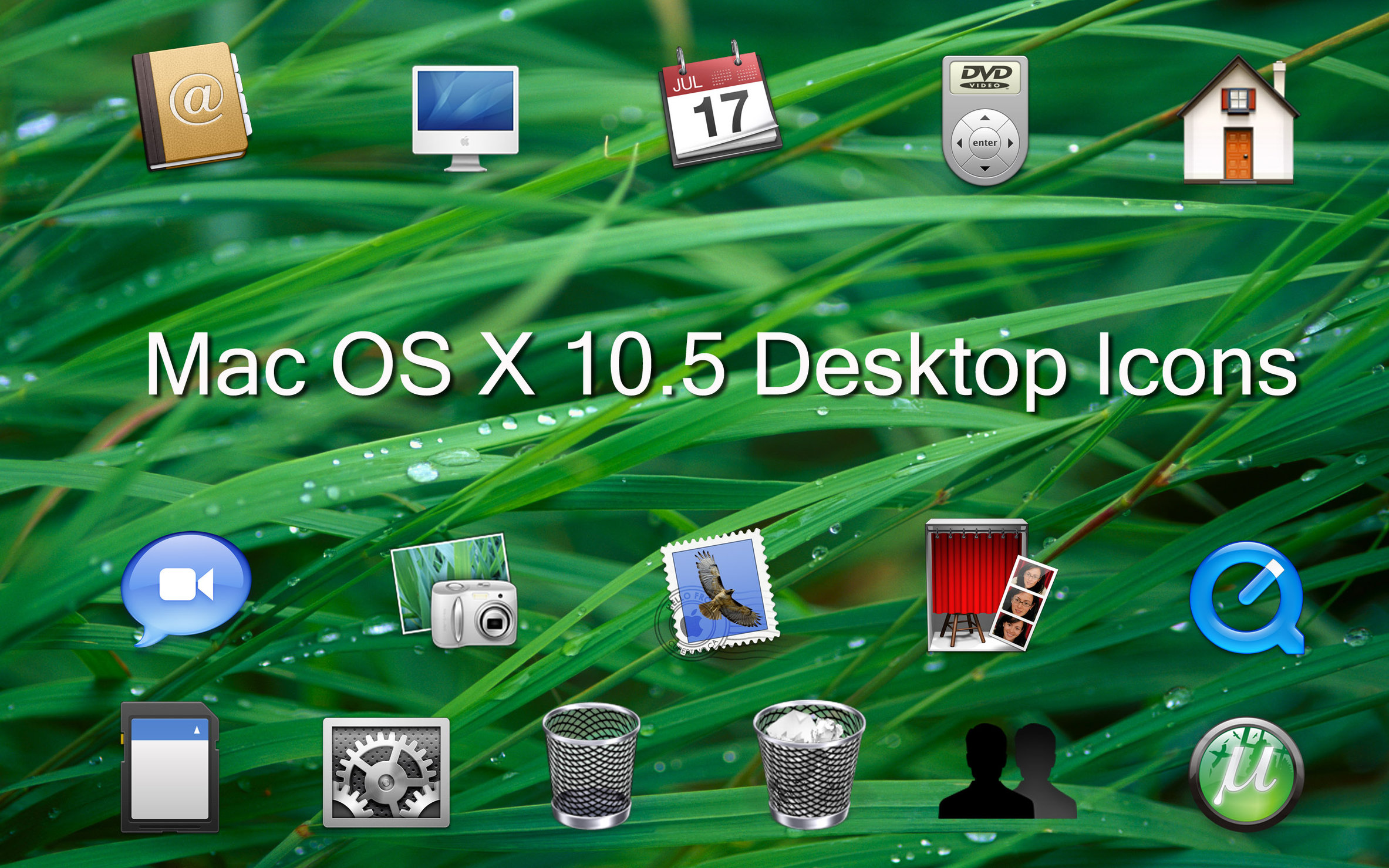
Task: Select the SD memory card icon
Action: click(170, 767)
